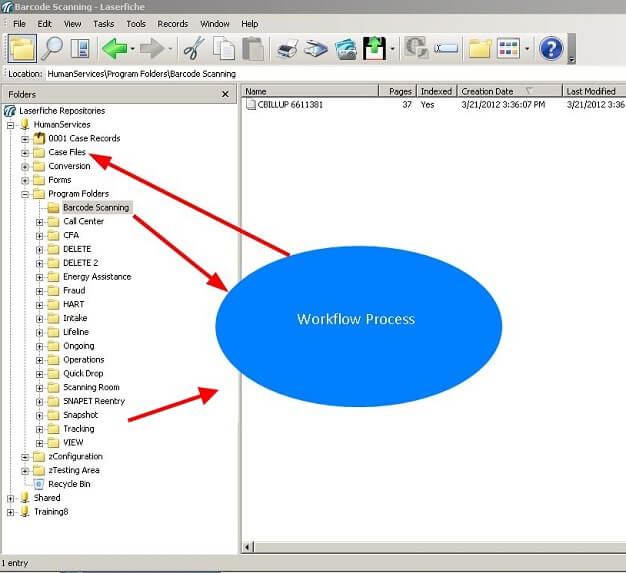Select the Tracking folder

[79, 429]
